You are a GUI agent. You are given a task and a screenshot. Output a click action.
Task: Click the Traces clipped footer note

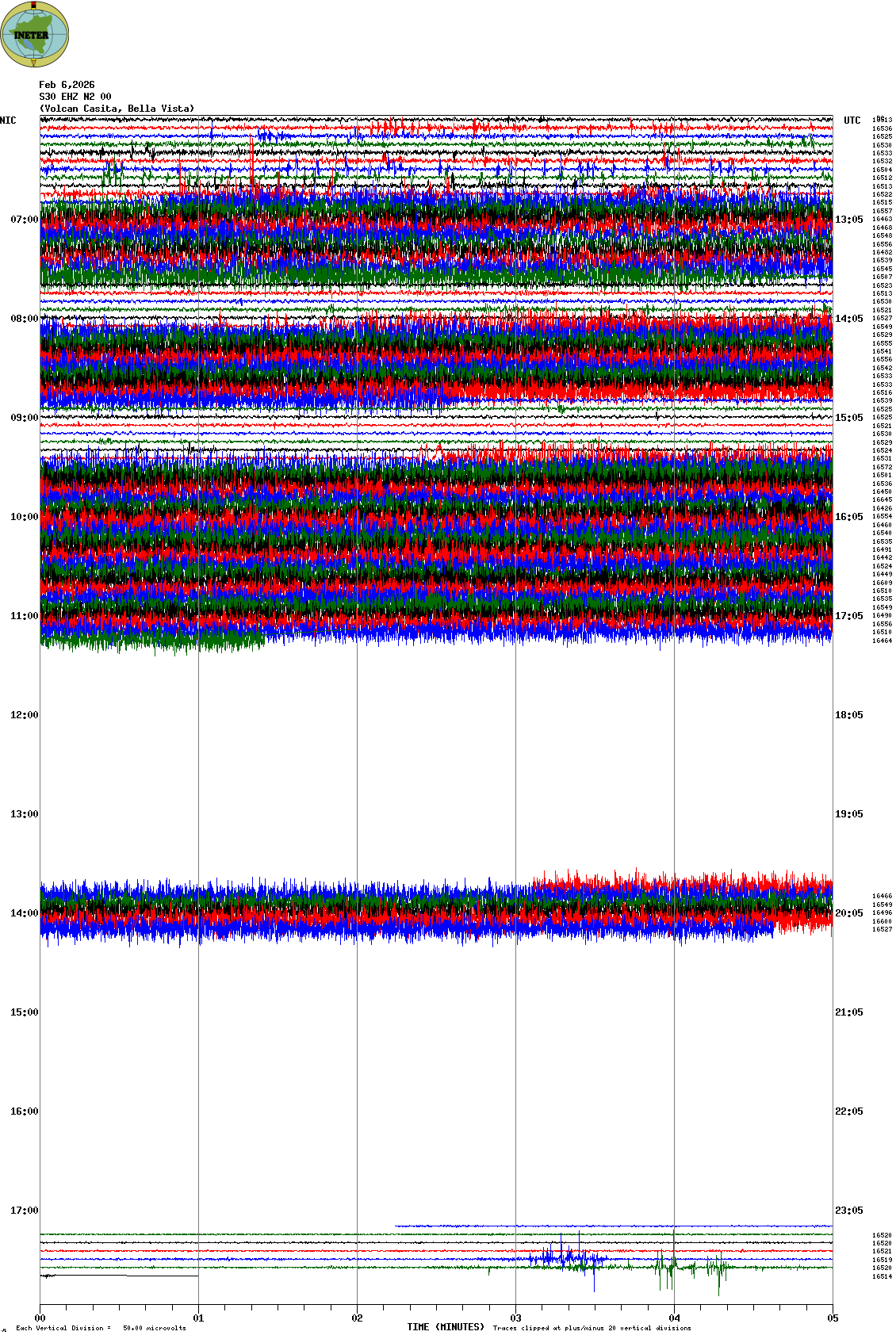click(592, 1328)
